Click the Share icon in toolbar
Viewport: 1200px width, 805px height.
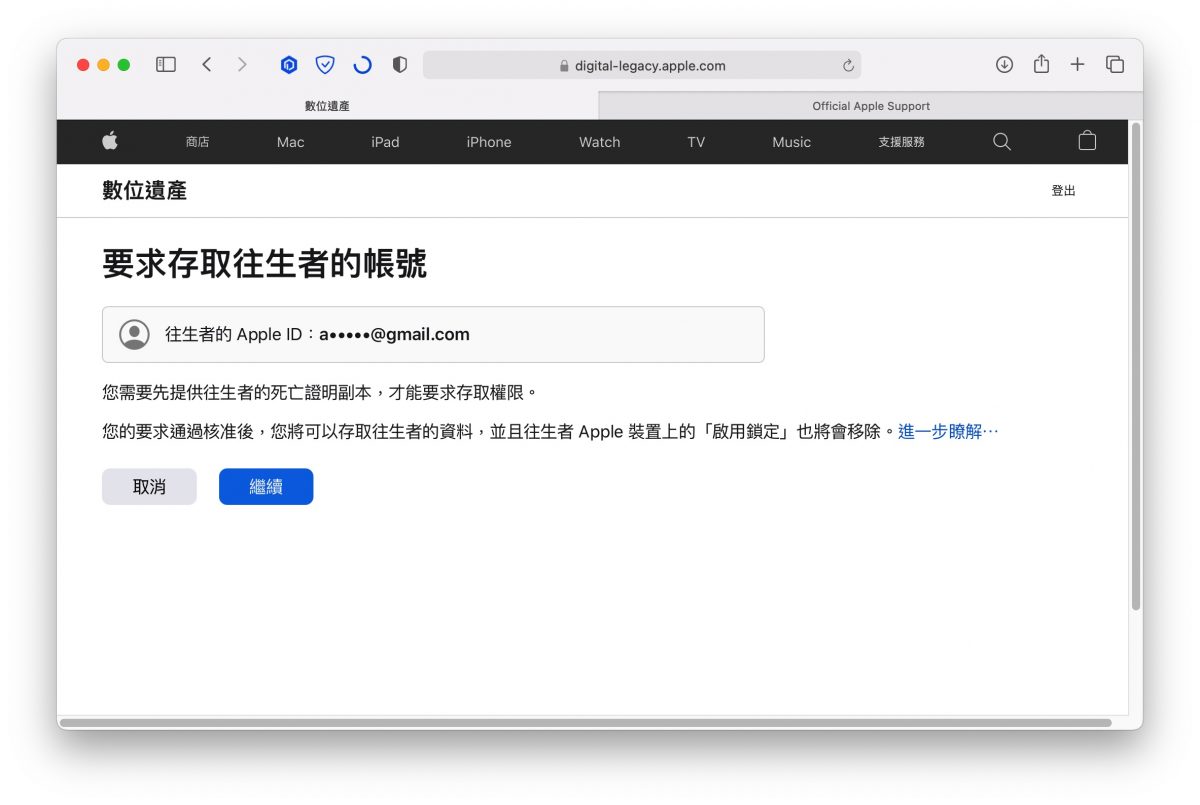(x=1041, y=64)
